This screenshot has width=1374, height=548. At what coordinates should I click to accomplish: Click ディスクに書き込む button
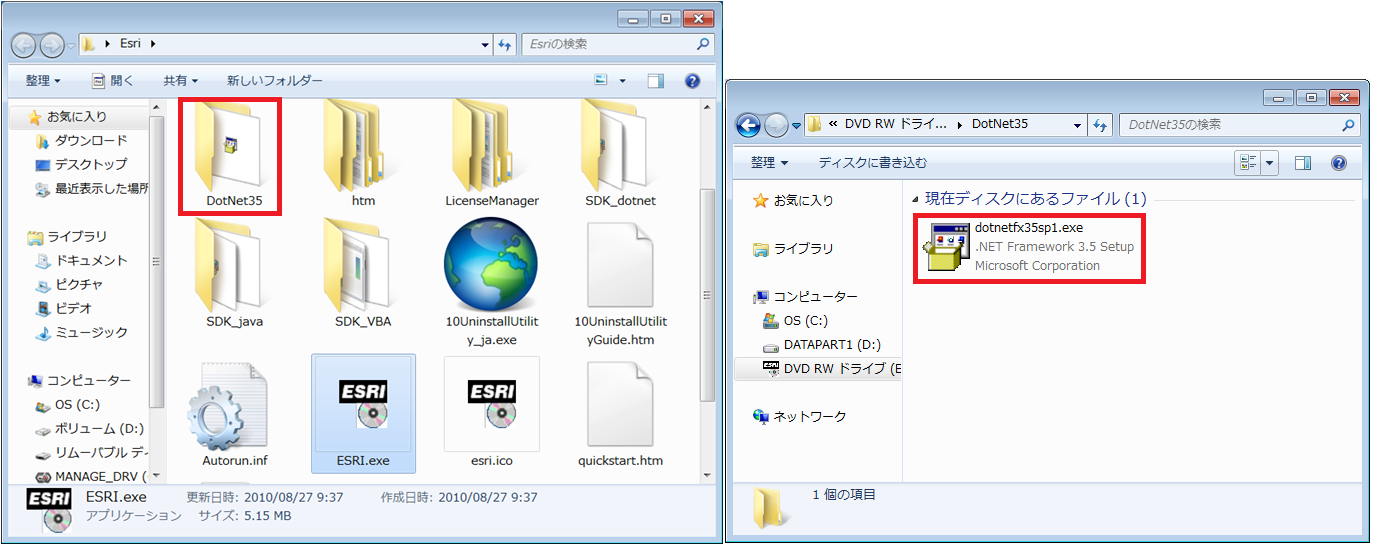click(x=873, y=162)
